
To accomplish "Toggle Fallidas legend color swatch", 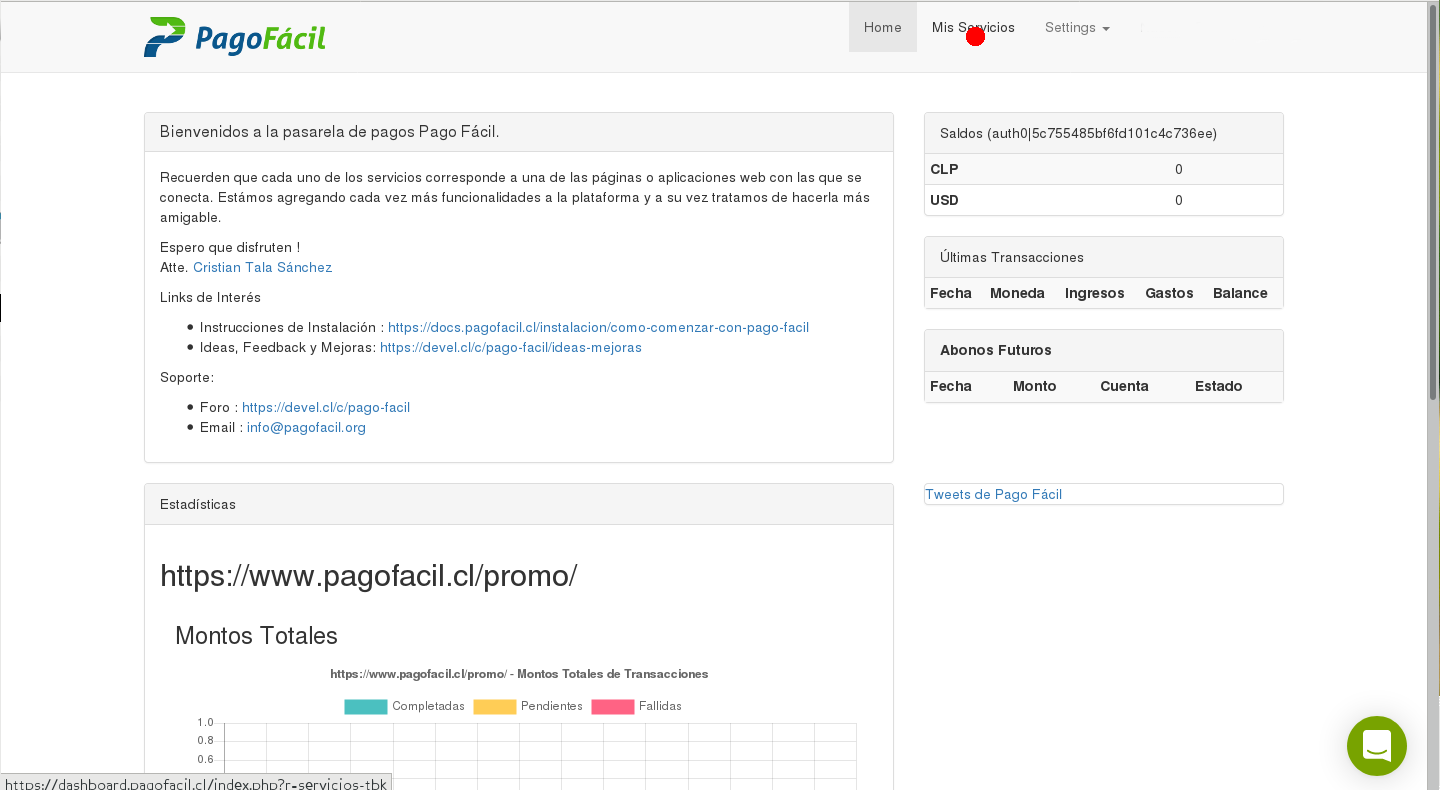I will tap(613, 706).
